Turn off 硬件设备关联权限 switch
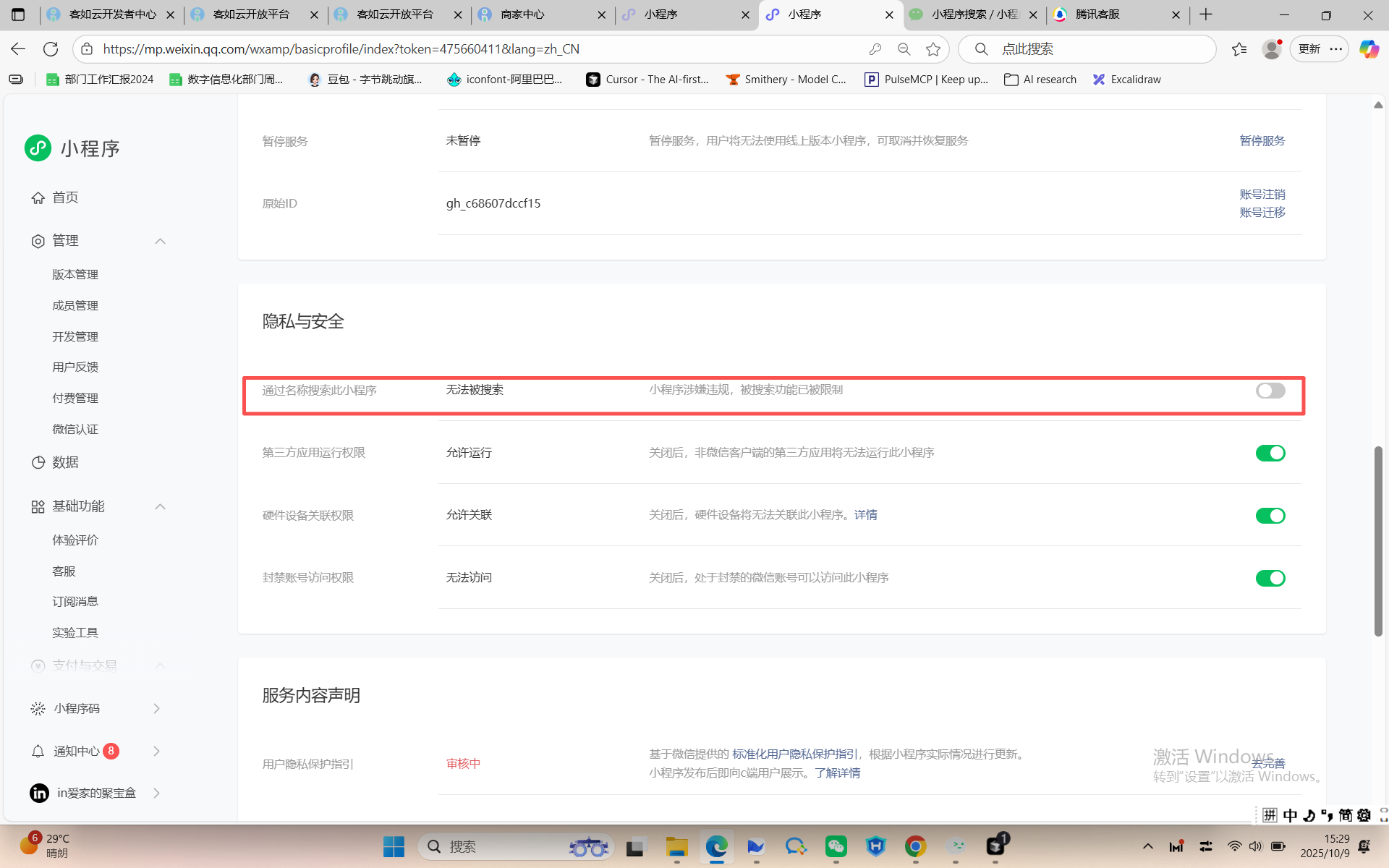 [x=1270, y=516]
